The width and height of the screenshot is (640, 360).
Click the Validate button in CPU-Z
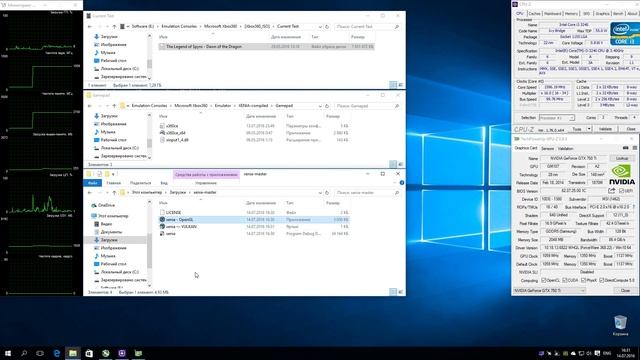pyautogui.click(x=606, y=129)
